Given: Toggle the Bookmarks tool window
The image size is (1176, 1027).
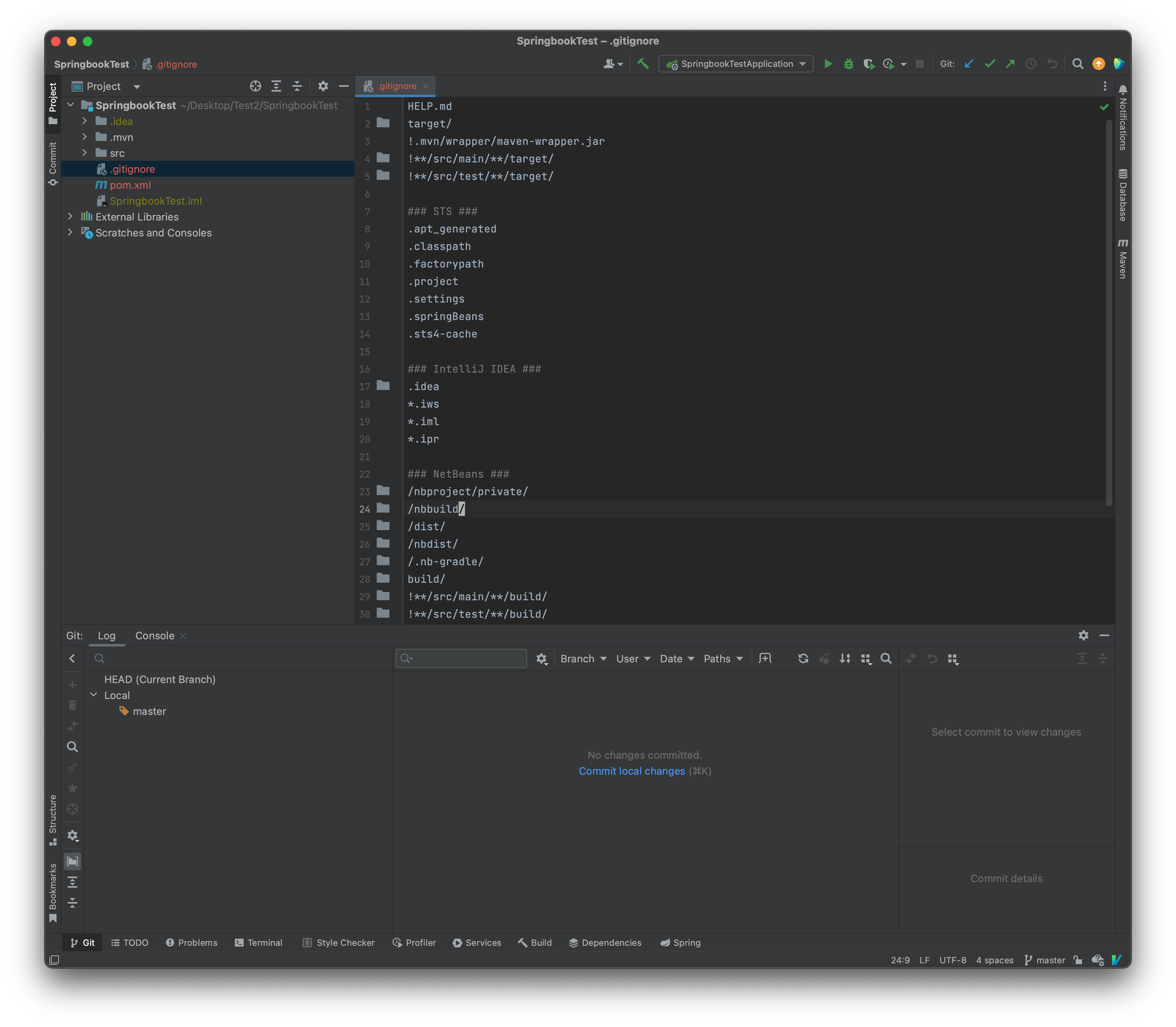Looking at the screenshot, I should coord(53,892).
